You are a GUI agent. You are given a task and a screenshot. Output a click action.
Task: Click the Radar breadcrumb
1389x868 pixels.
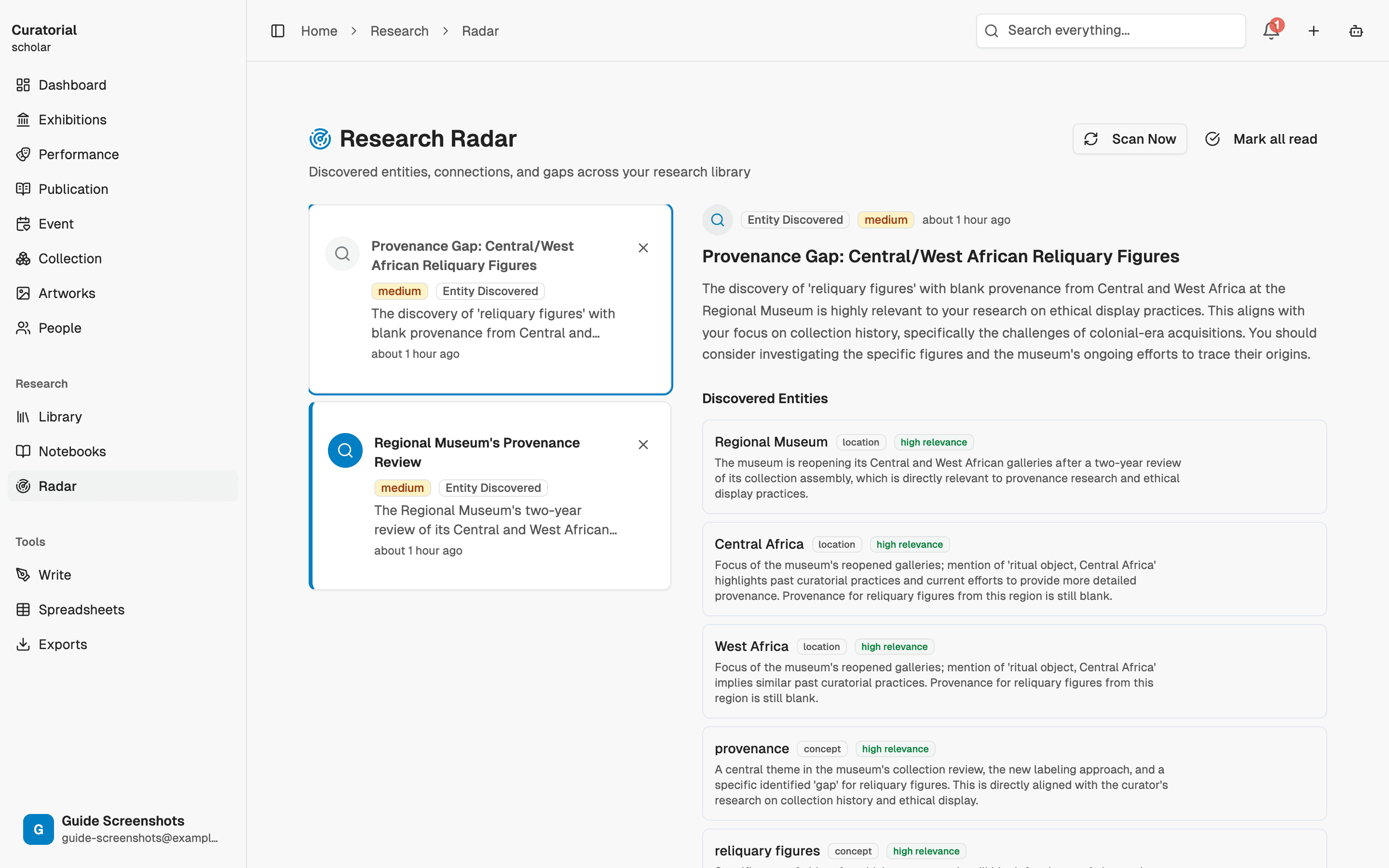[480, 31]
